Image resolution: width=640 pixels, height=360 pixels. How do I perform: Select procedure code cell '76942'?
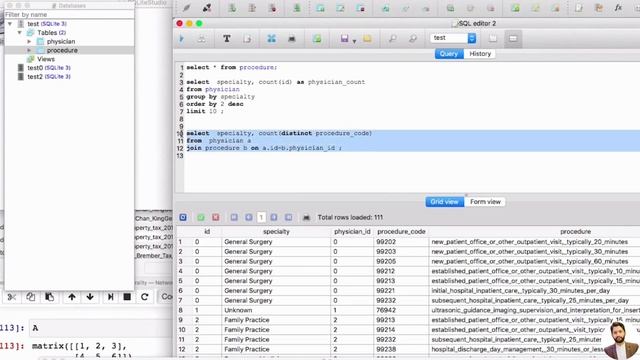(x=401, y=310)
